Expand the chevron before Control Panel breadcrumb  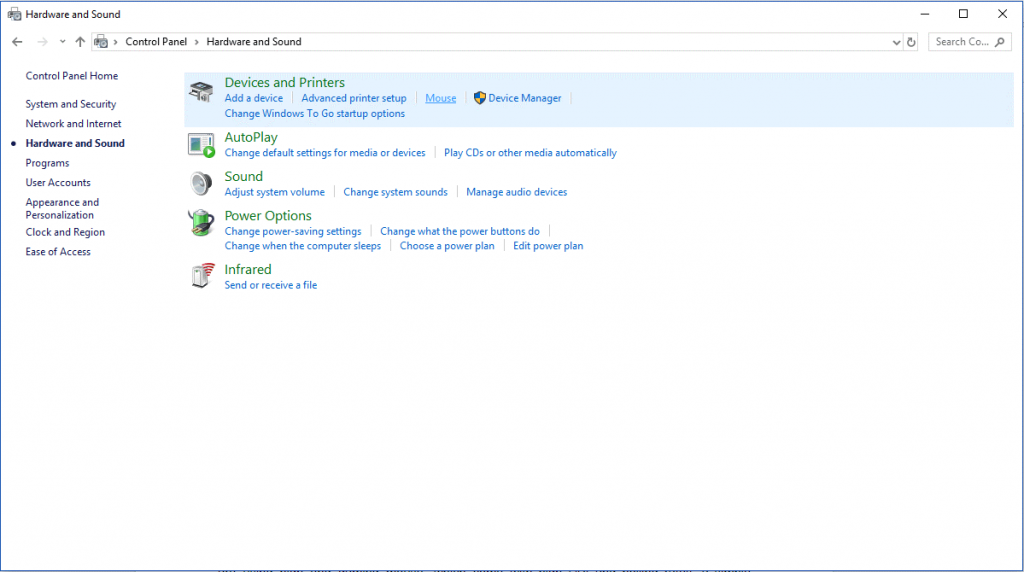(x=116, y=42)
